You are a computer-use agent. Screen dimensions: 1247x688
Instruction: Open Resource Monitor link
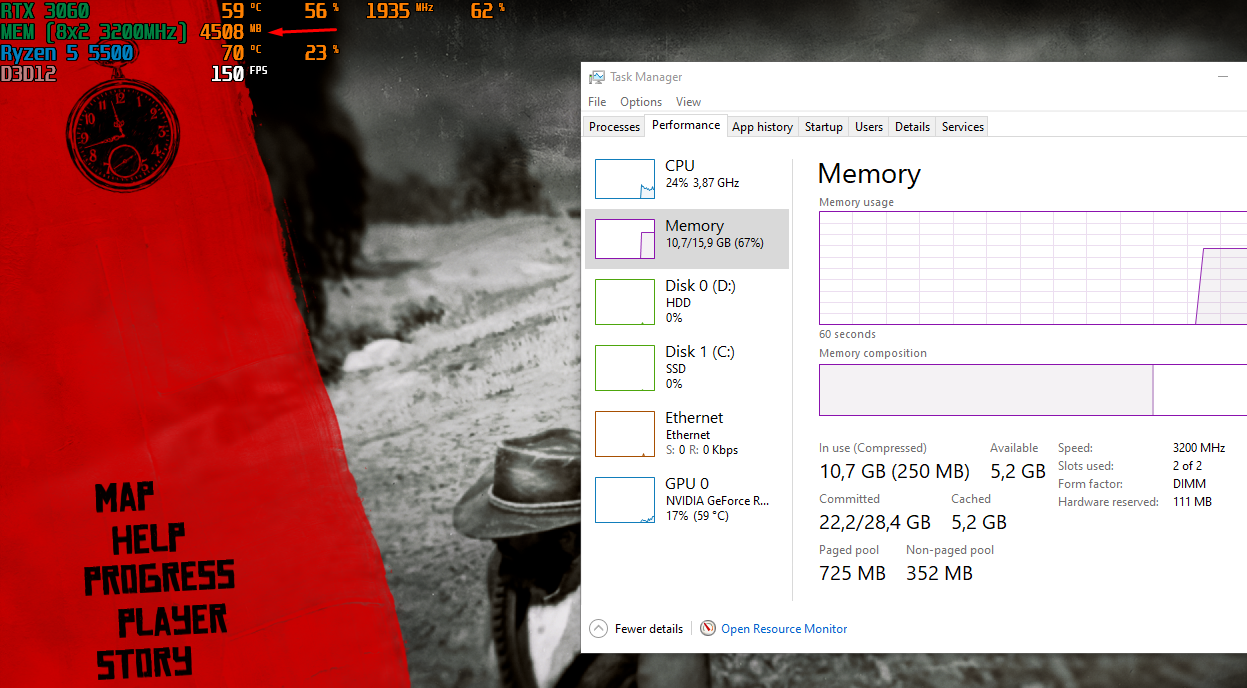[784, 629]
